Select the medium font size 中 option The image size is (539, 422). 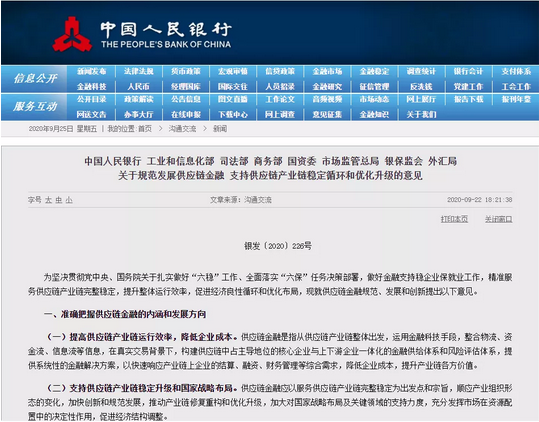59,200
